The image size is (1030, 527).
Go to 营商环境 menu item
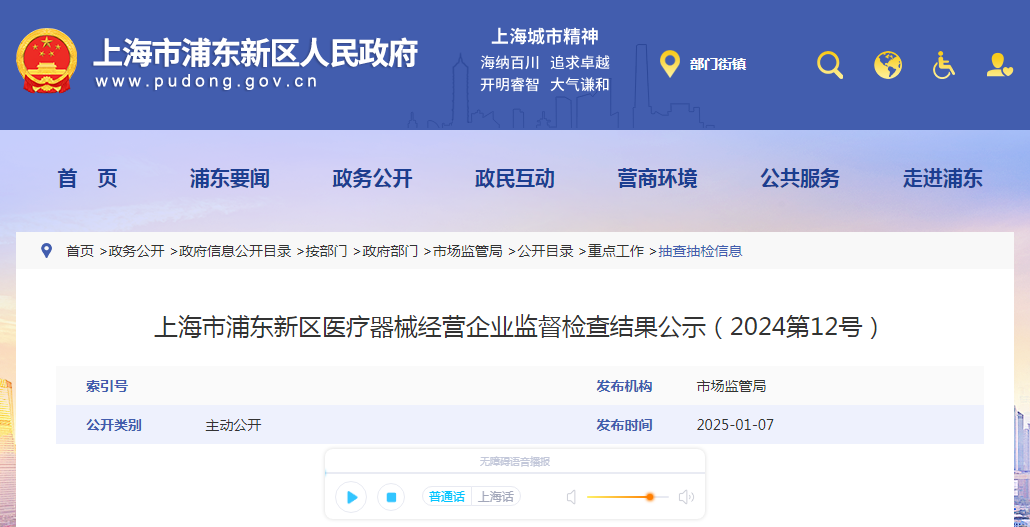(x=657, y=179)
